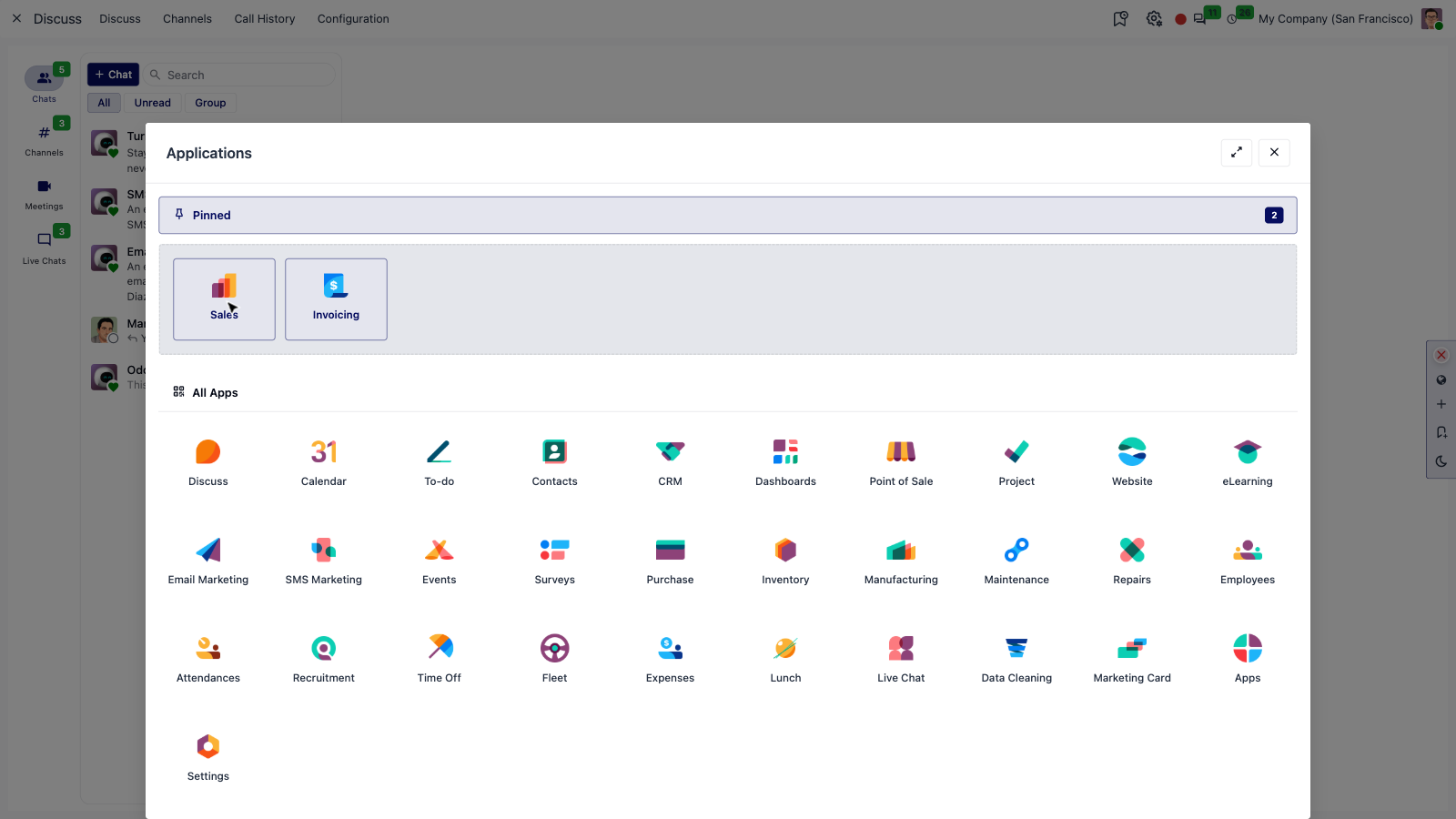This screenshot has height=819, width=1456.
Task: Open the Settings app
Action: [x=208, y=757]
